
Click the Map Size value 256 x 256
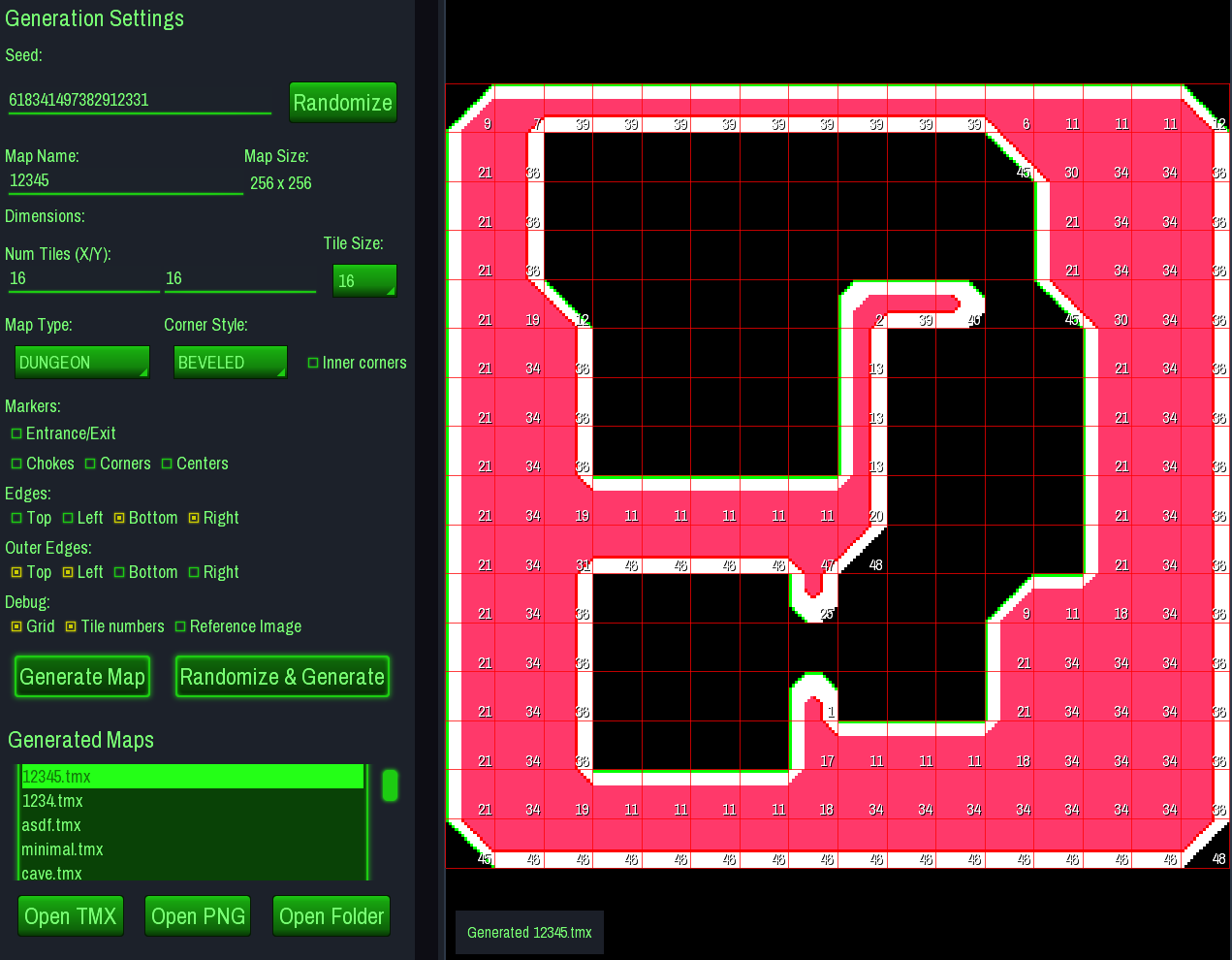281,183
